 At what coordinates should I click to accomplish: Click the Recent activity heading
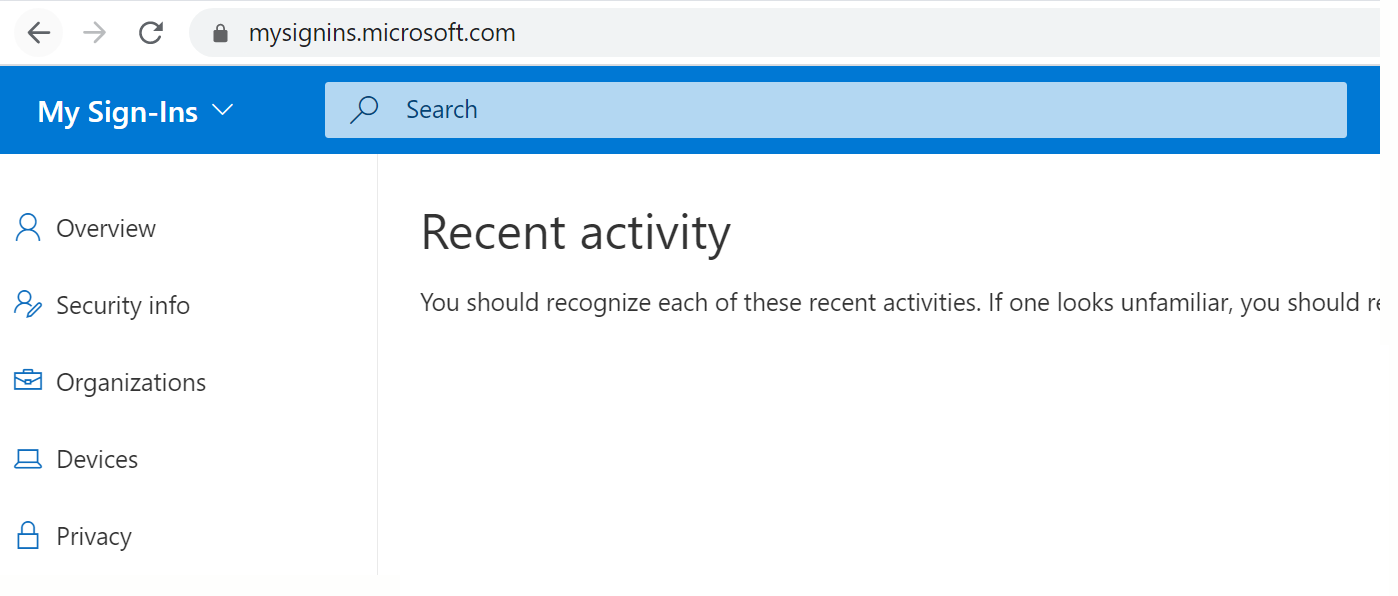tap(576, 233)
